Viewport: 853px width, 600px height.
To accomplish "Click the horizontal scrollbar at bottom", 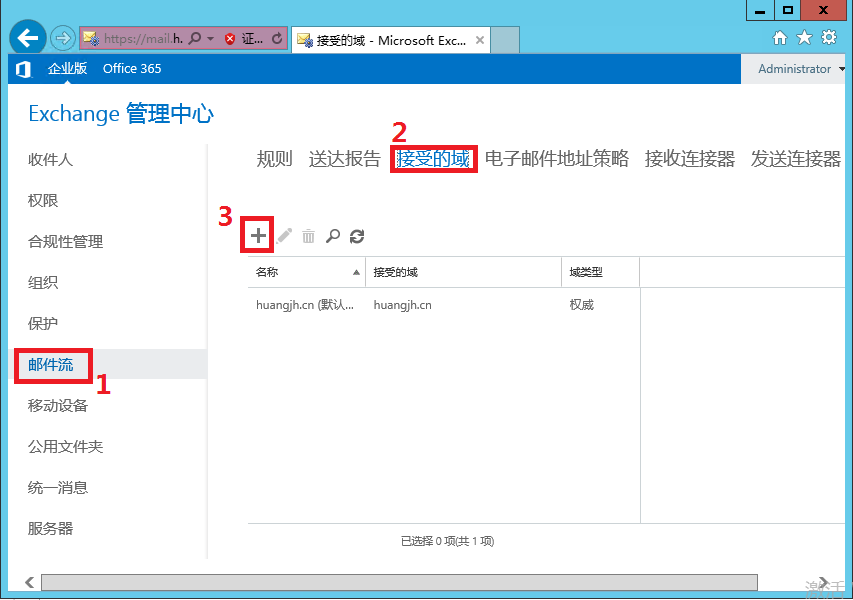I will point(398,582).
